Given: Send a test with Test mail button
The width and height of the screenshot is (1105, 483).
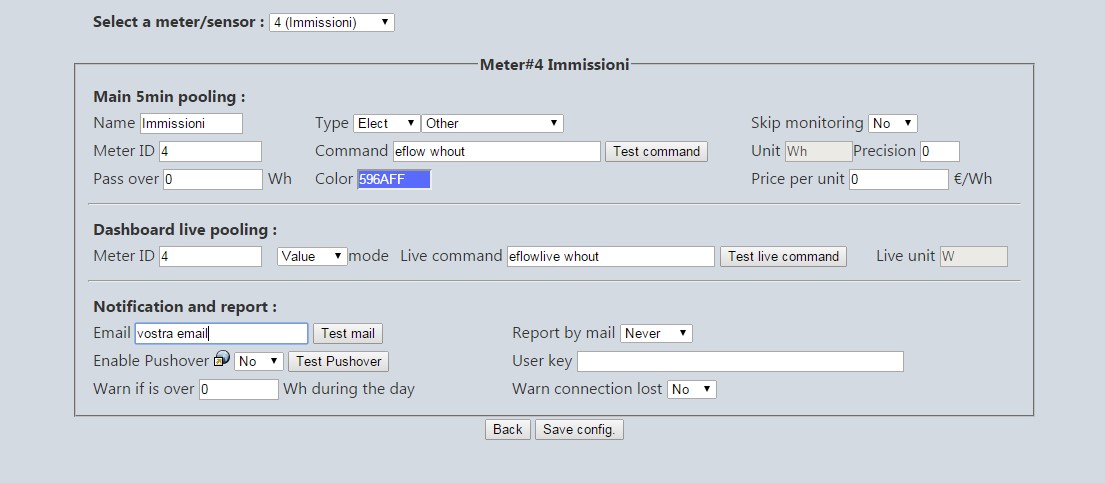Looking at the screenshot, I should pyautogui.click(x=347, y=334).
